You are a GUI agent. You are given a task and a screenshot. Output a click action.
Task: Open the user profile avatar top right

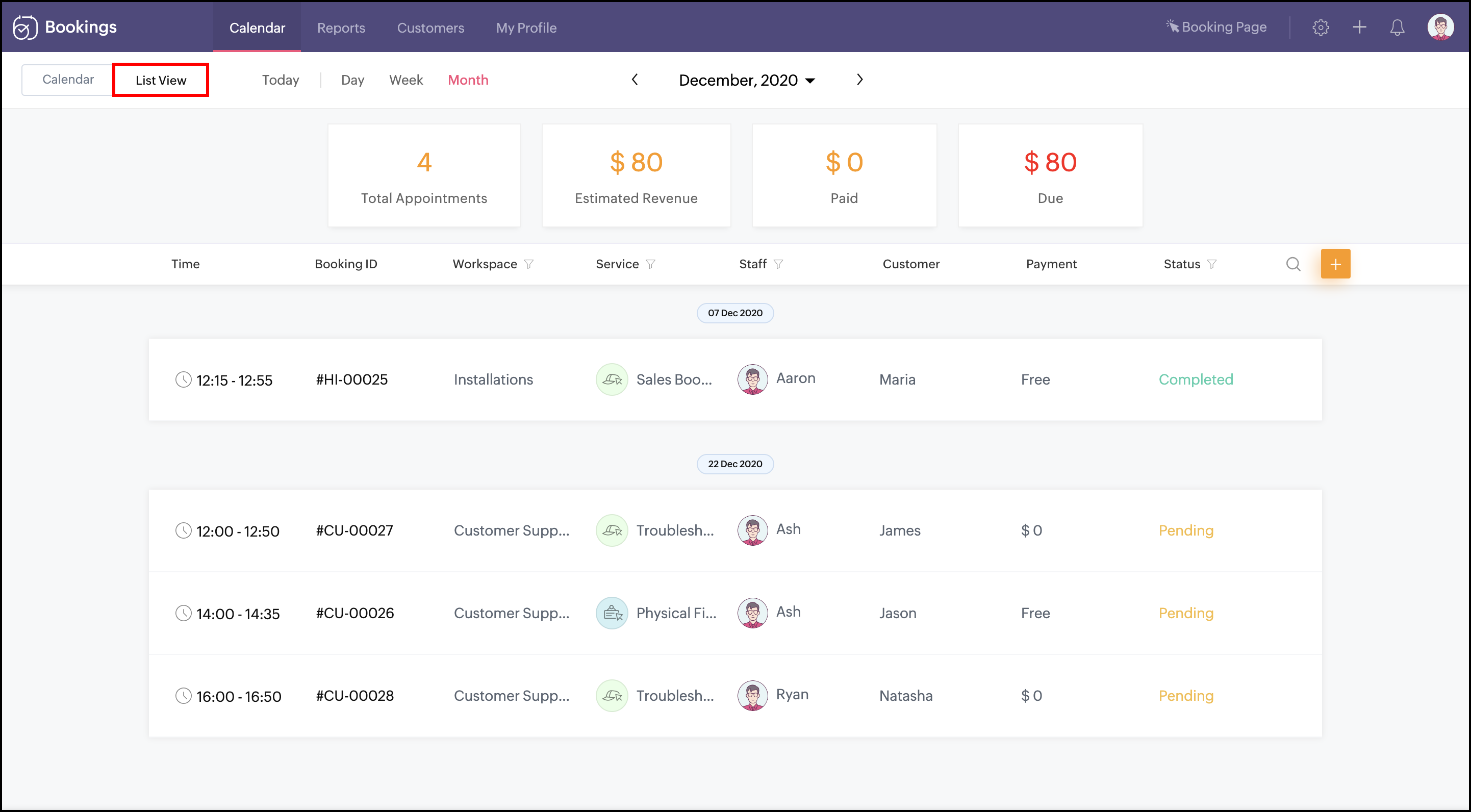(x=1440, y=28)
